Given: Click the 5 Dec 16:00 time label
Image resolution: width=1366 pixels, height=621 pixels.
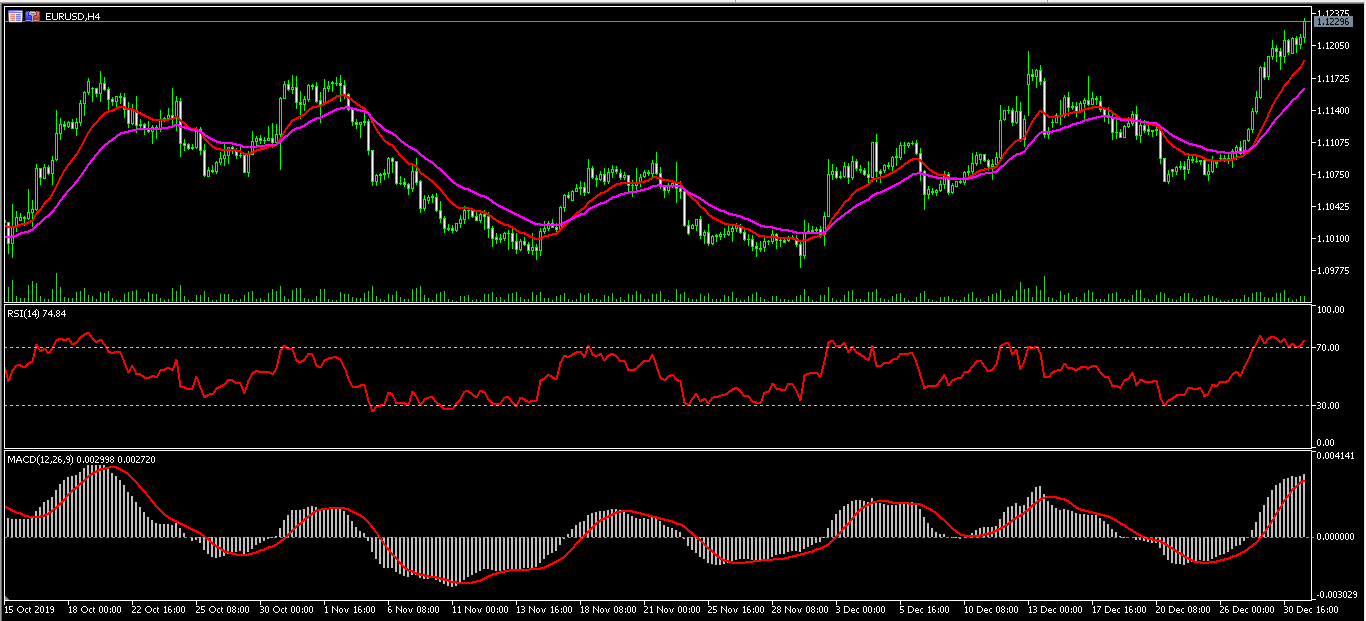Looking at the screenshot, I should point(926,608).
